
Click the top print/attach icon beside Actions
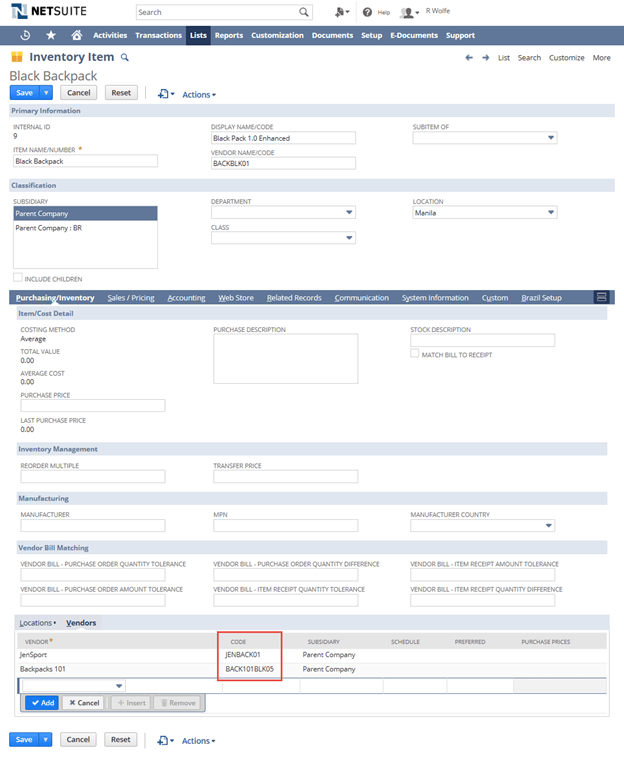166,94
